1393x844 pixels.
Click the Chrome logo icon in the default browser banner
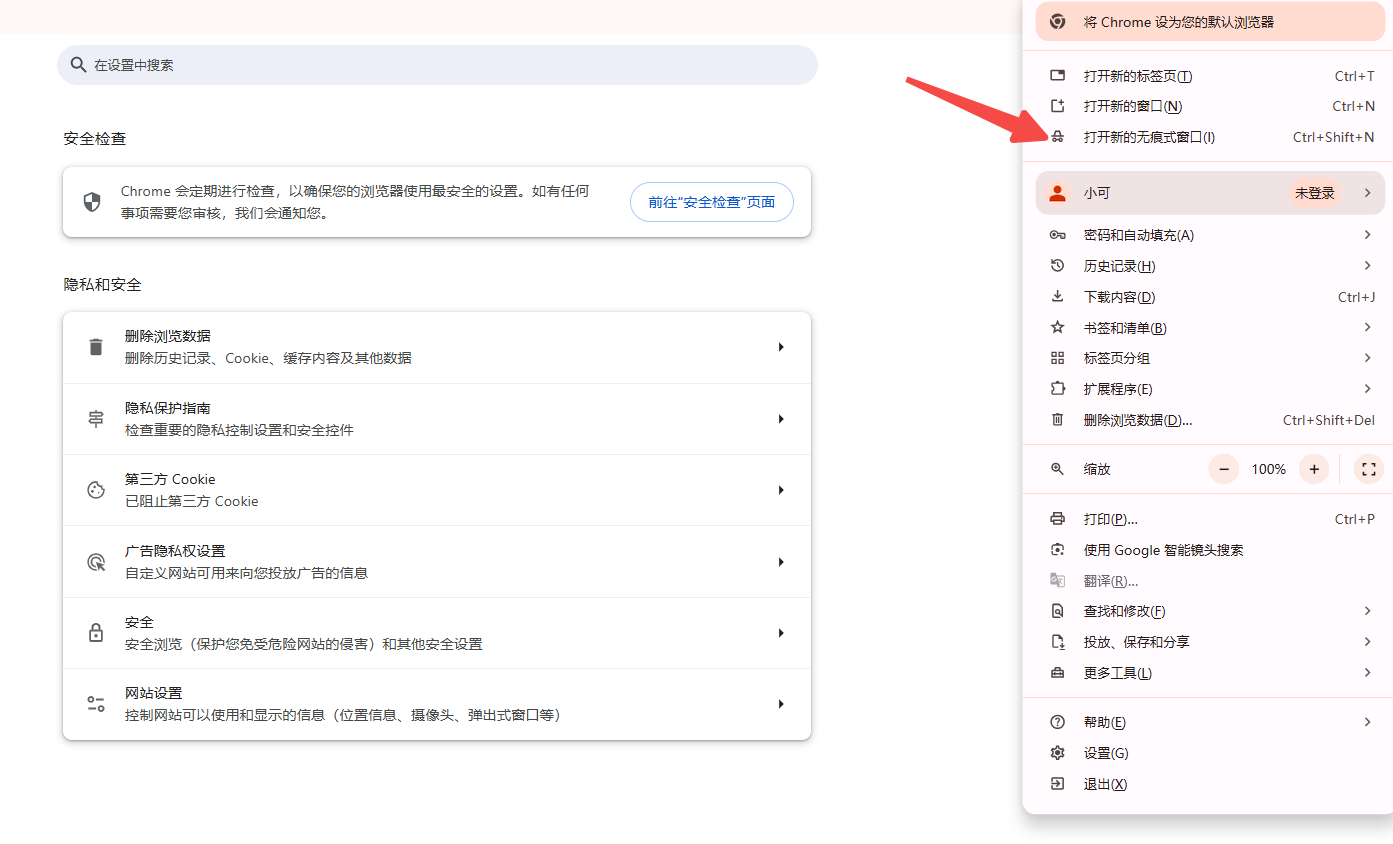[1058, 21]
